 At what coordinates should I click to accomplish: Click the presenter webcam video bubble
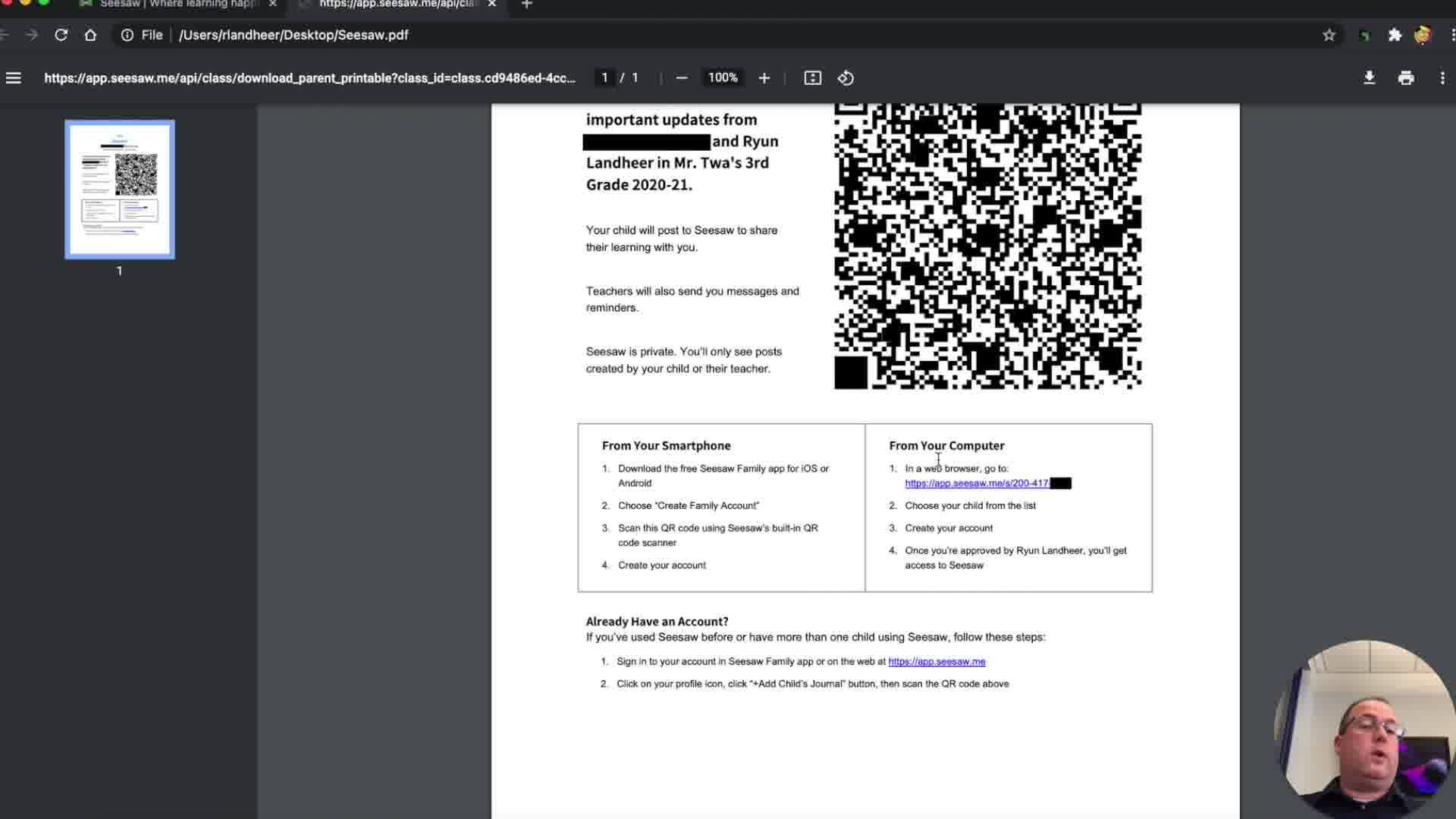(1365, 730)
